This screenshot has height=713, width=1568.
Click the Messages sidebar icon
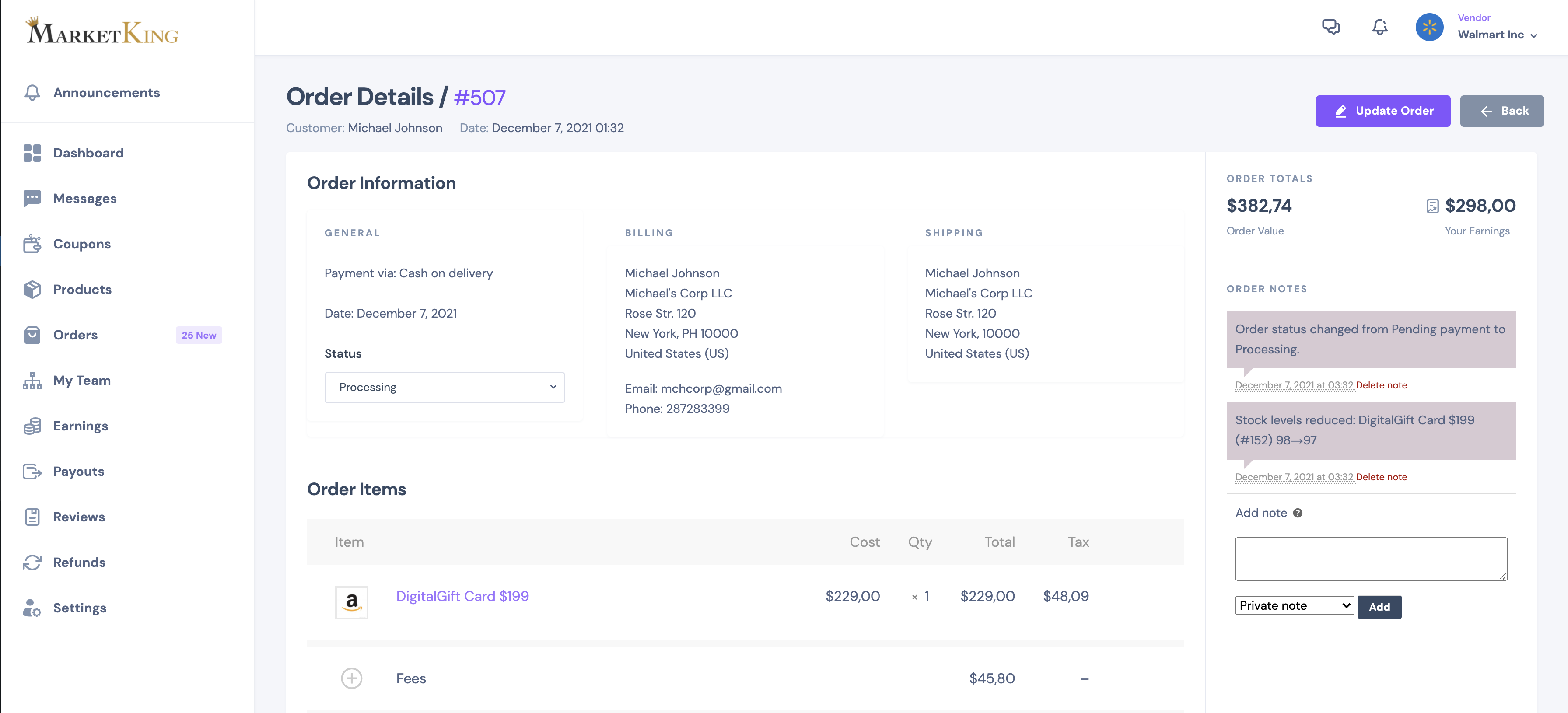click(32, 198)
